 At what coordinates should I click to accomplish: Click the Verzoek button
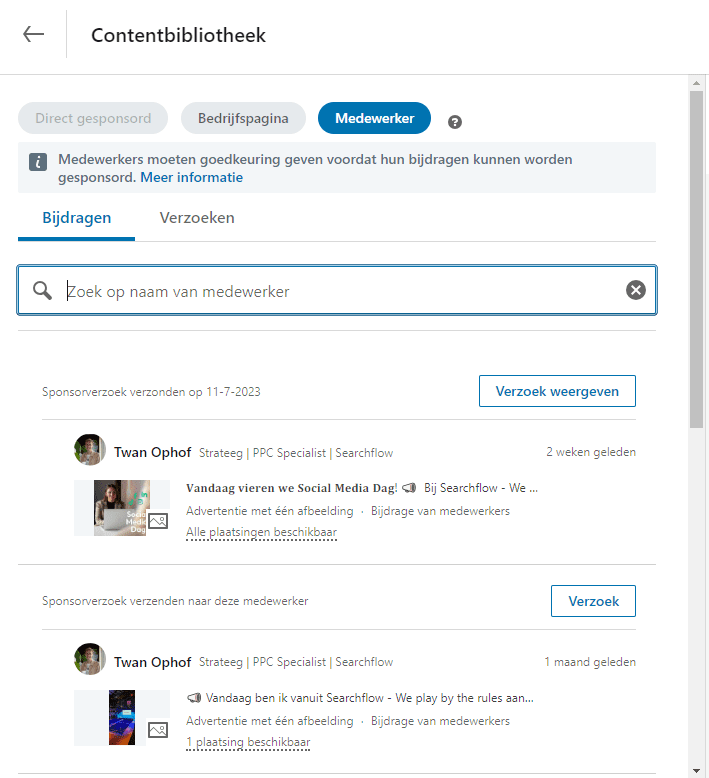pos(593,601)
